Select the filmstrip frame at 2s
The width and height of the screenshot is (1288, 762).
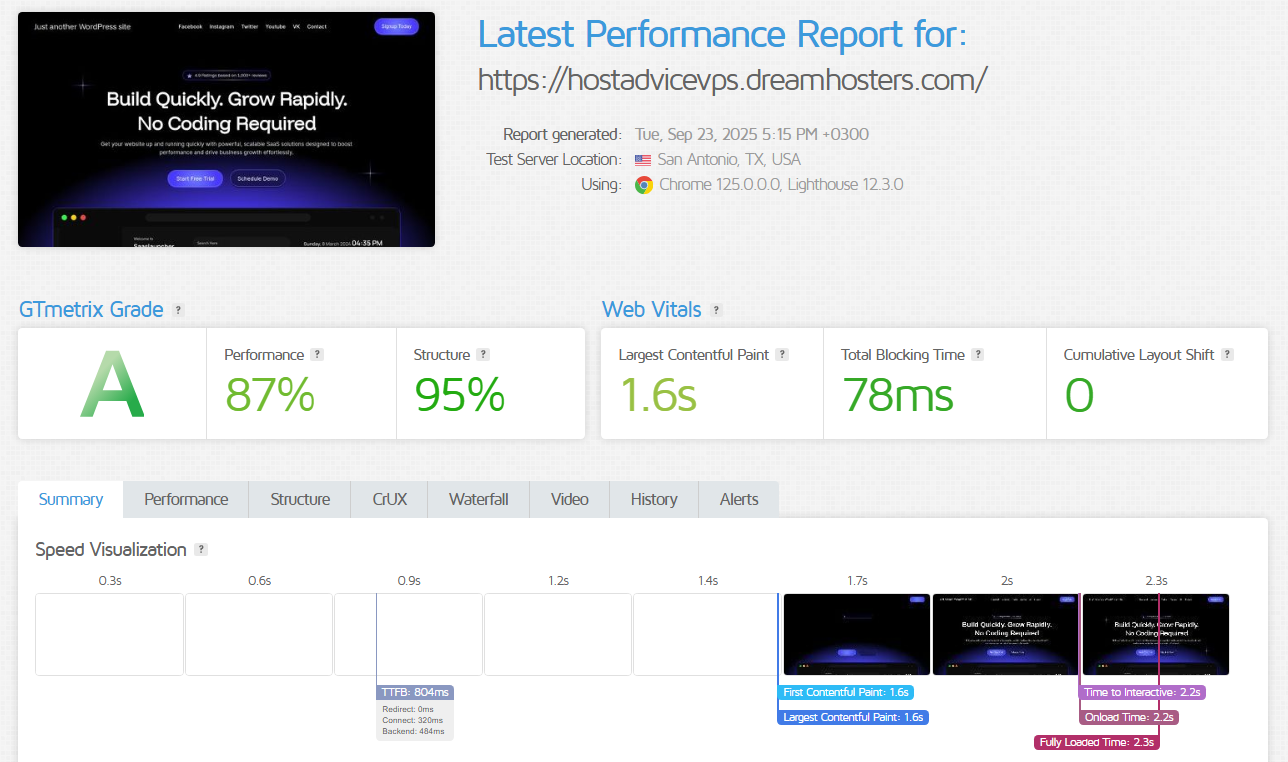pos(1006,634)
